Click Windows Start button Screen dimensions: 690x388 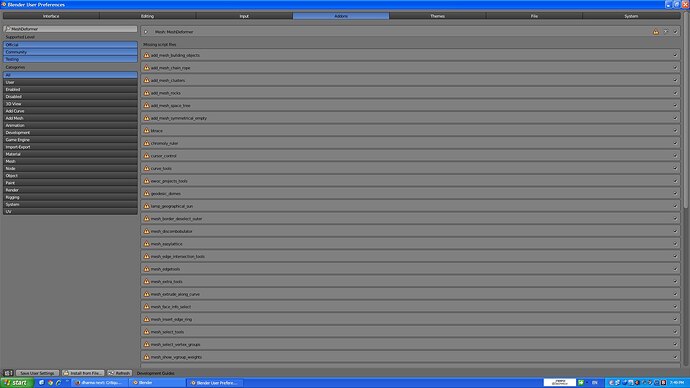point(16,383)
